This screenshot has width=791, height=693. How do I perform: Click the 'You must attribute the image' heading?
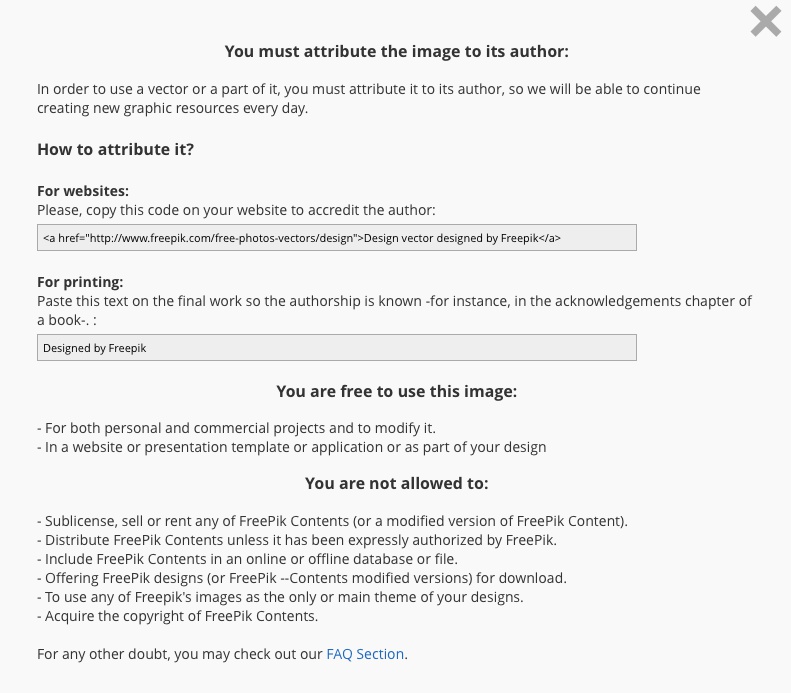click(x=397, y=51)
